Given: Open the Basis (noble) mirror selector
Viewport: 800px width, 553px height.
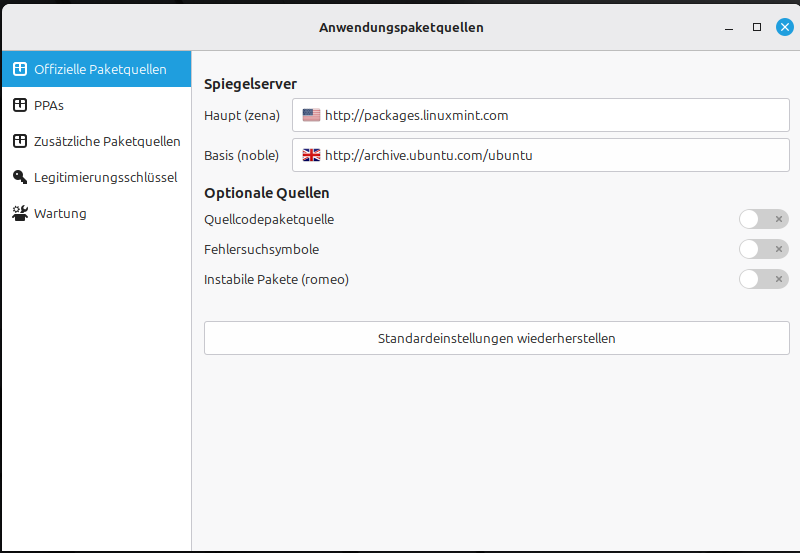Looking at the screenshot, I should coord(541,155).
